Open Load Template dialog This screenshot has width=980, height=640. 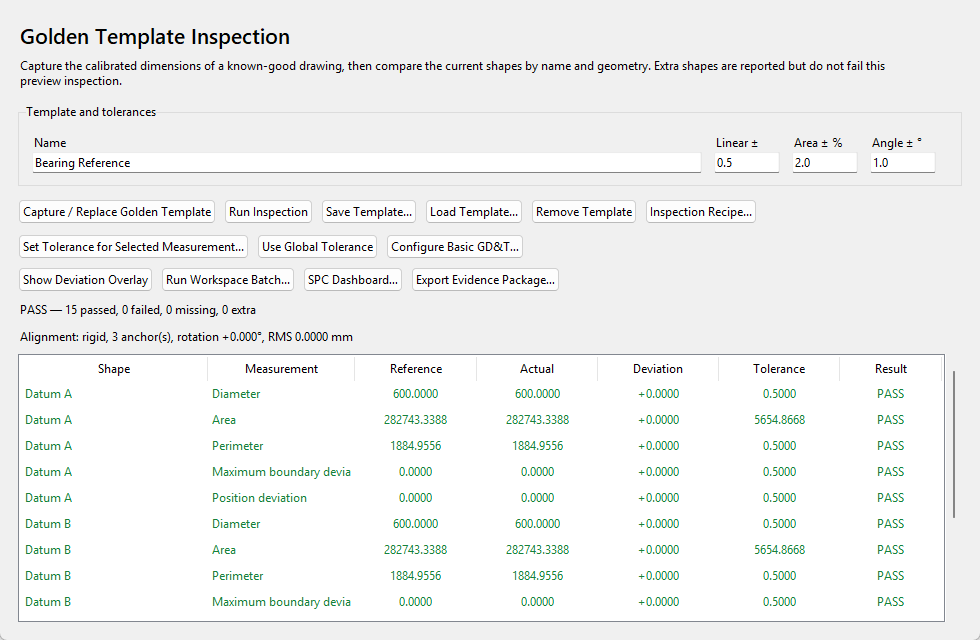click(474, 212)
